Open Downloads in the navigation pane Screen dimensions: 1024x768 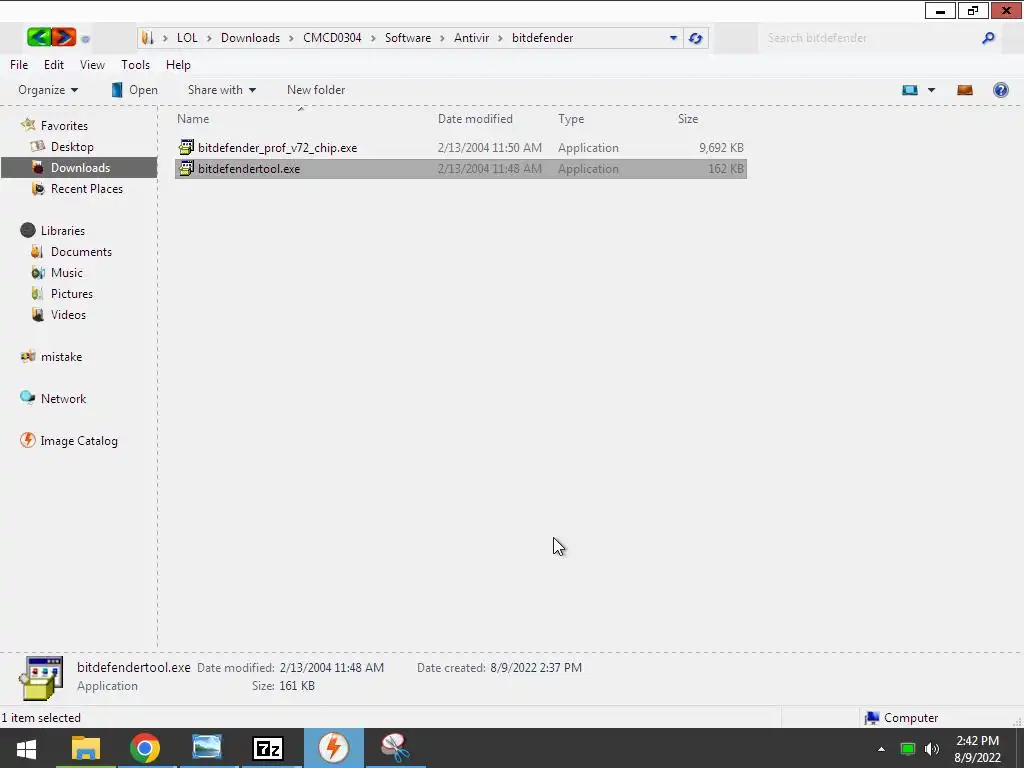[80, 168]
